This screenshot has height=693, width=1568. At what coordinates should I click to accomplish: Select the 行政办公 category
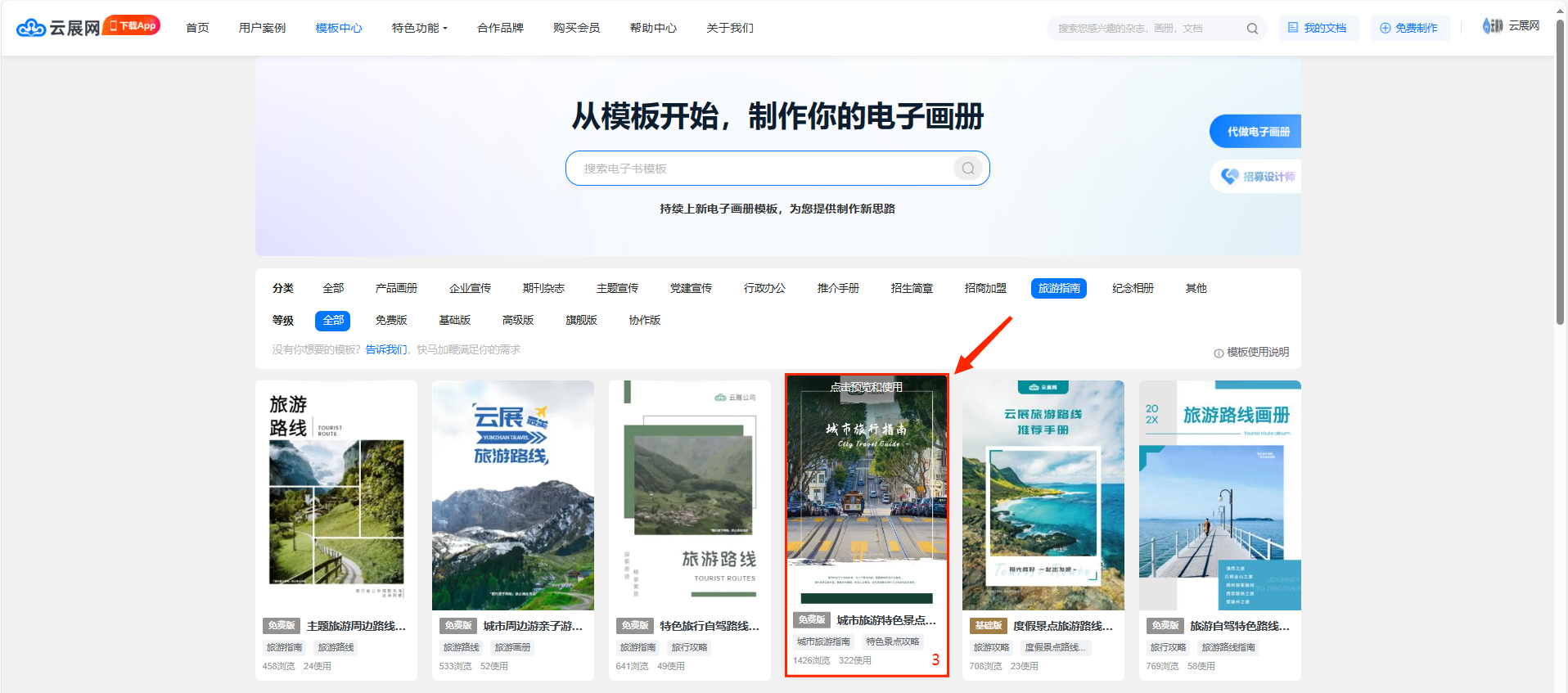[x=764, y=288]
